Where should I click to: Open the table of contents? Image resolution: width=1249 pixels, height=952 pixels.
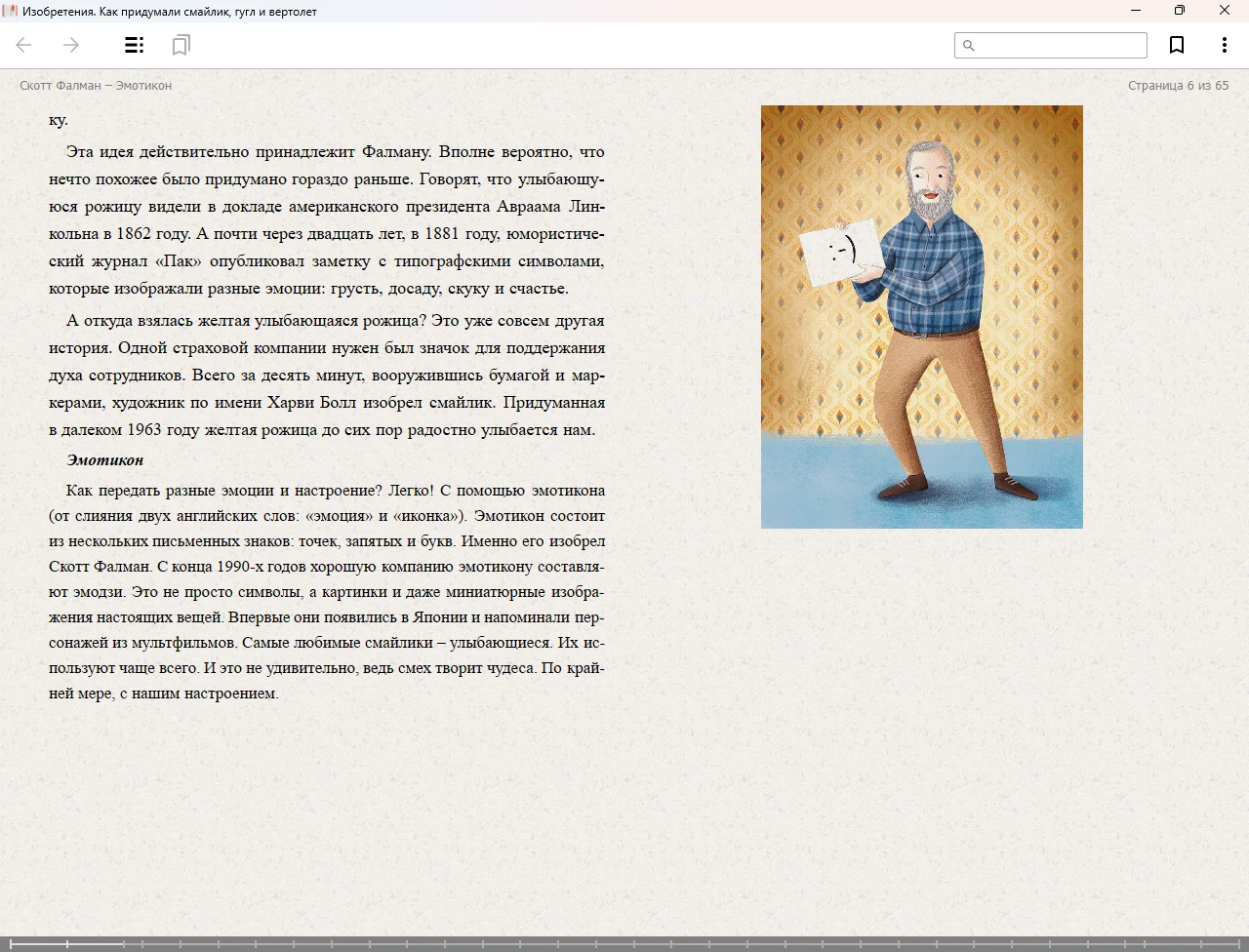coord(135,45)
